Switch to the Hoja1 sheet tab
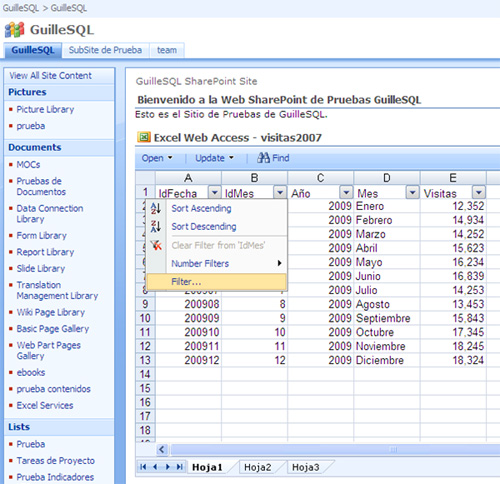This screenshot has height=484, width=500. click(207, 467)
